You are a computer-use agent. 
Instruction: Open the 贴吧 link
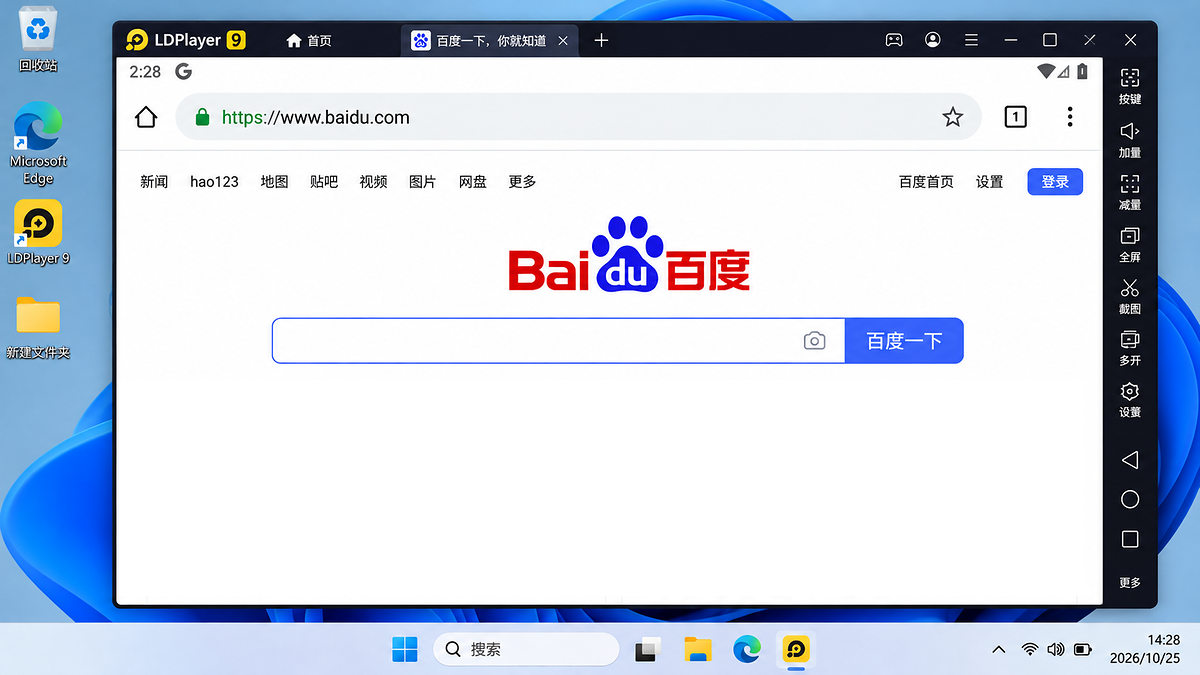tap(324, 182)
